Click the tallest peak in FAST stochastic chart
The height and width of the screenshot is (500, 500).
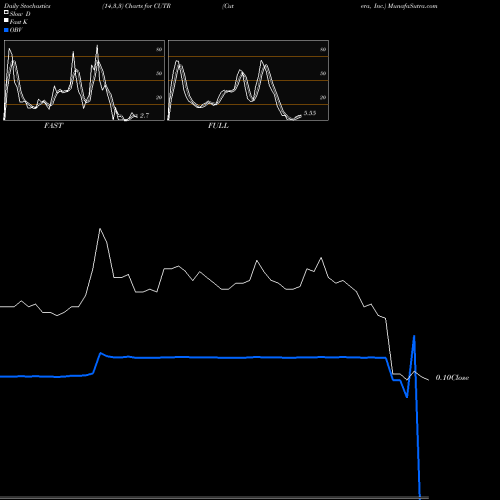click(x=97, y=46)
